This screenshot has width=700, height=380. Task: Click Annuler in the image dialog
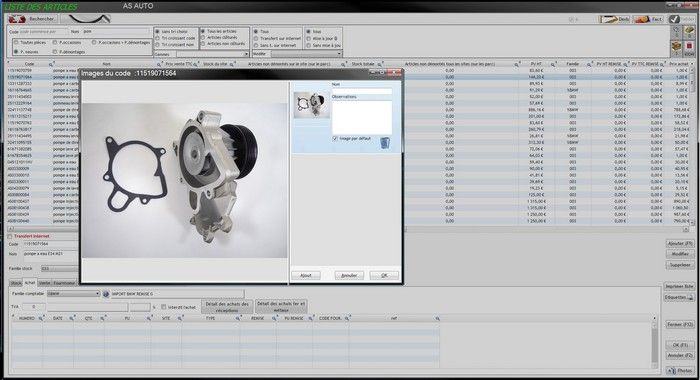(349, 276)
